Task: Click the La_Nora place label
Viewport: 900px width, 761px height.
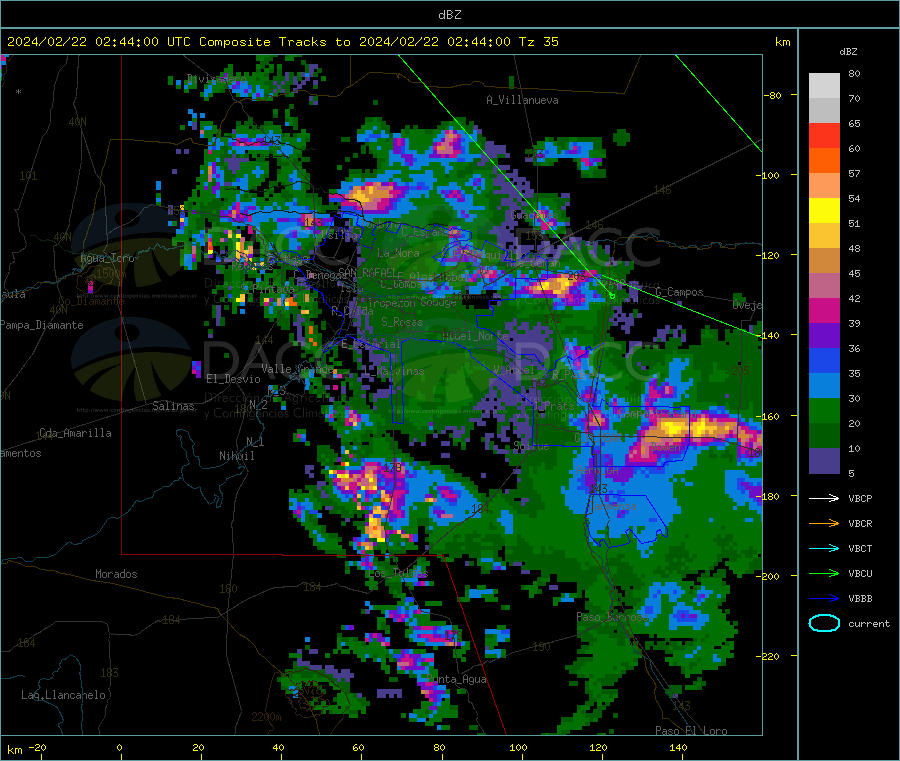Action: pos(398,253)
